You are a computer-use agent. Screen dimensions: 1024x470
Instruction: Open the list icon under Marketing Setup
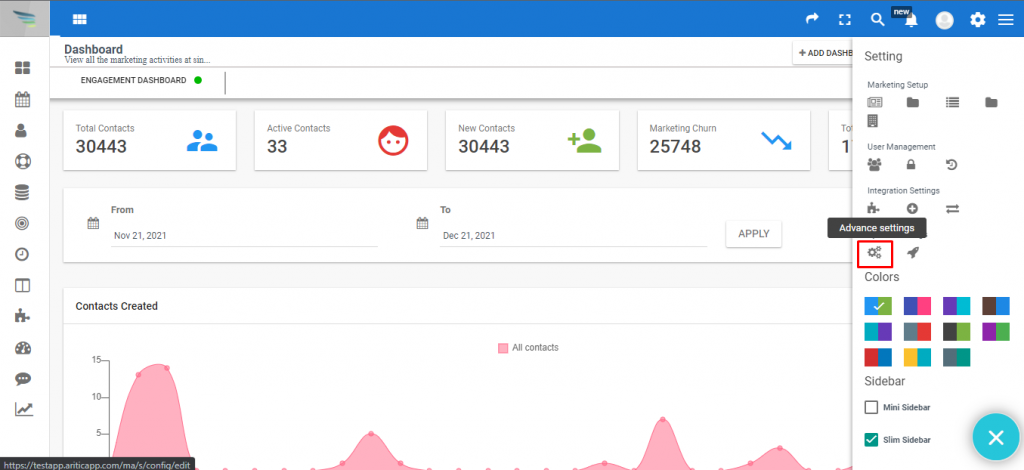coord(952,102)
